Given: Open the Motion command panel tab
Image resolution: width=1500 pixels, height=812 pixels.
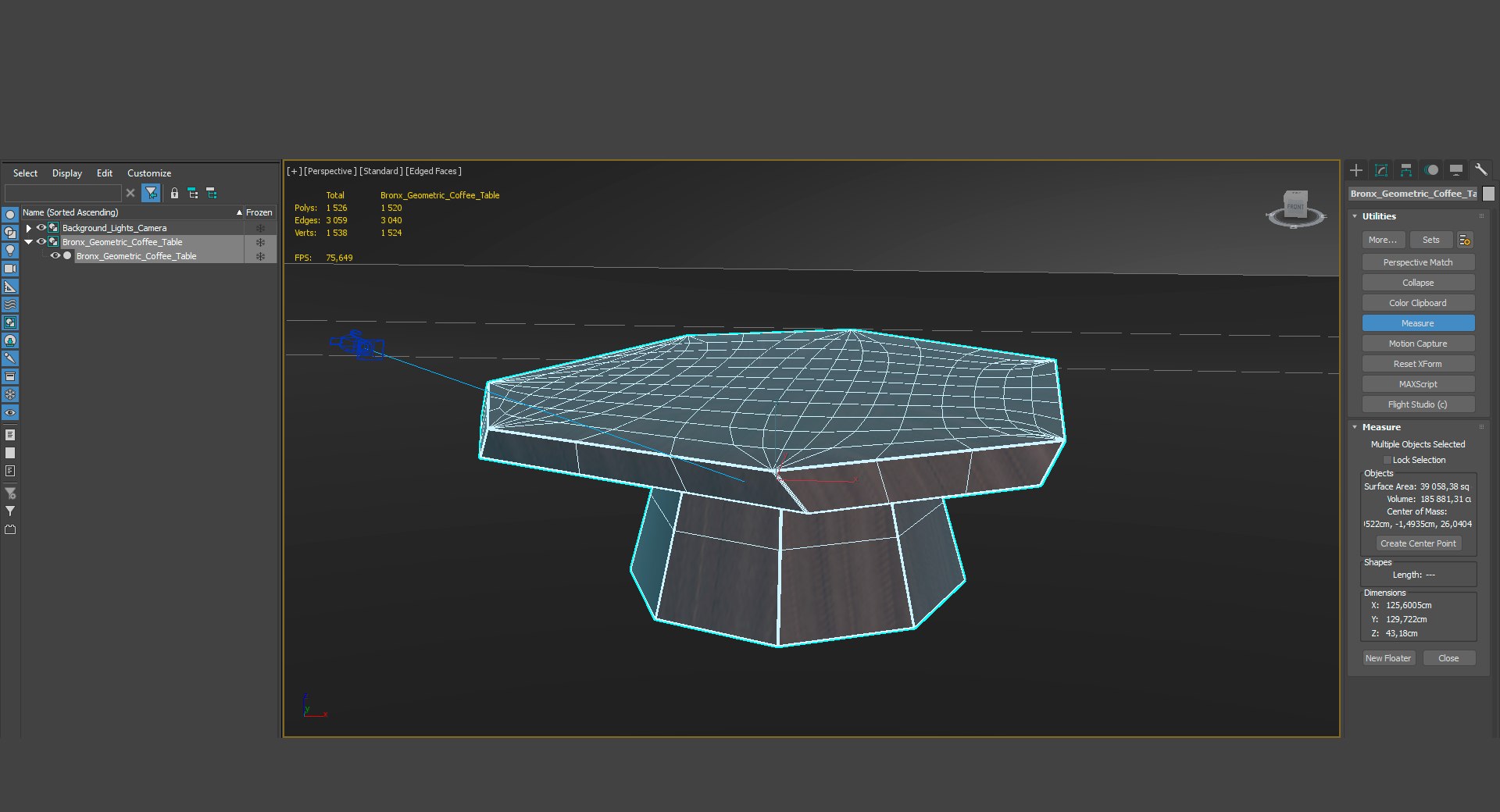Looking at the screenshot, I should tap(1431, 170).
